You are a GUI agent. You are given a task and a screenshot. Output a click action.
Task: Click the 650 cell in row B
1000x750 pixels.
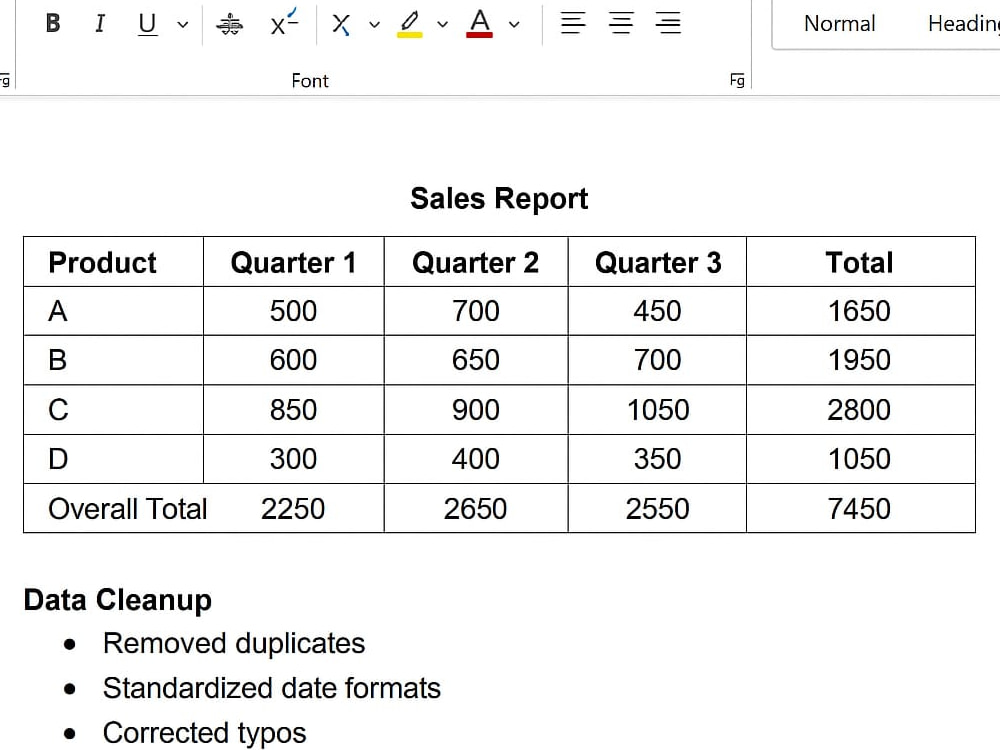[476, 360]
